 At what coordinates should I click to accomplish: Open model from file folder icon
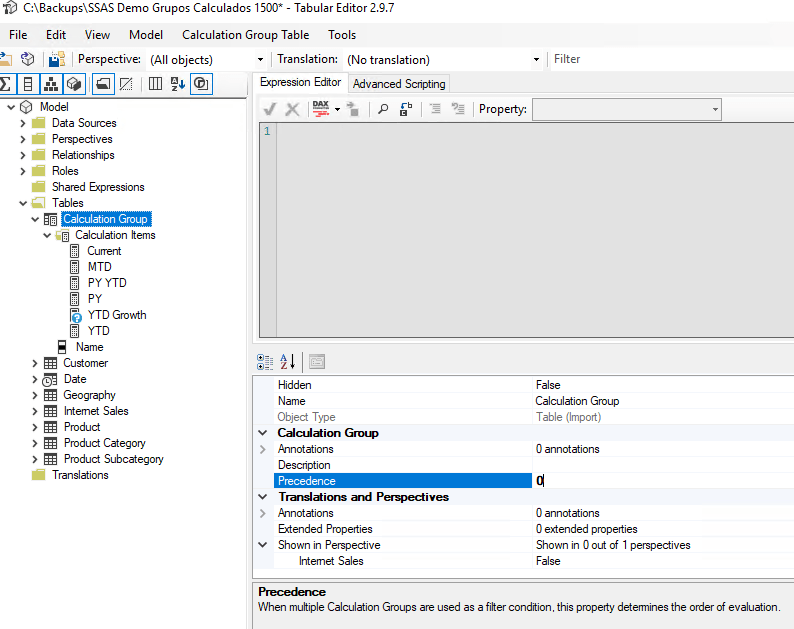pos(5,59)
